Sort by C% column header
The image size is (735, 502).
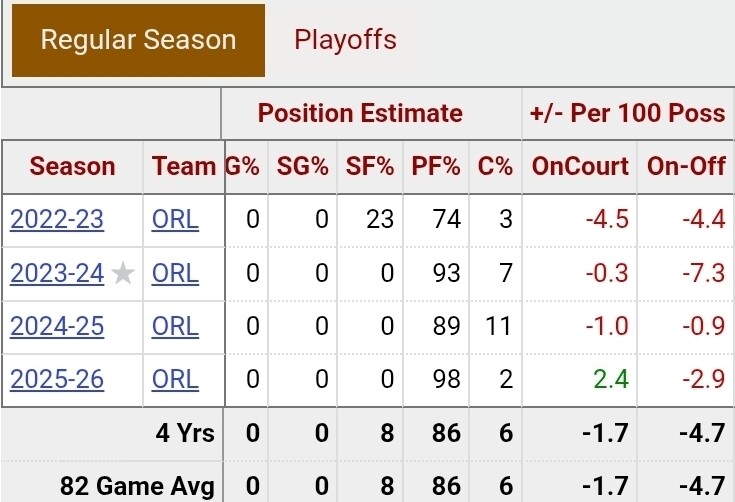(493, 167)
